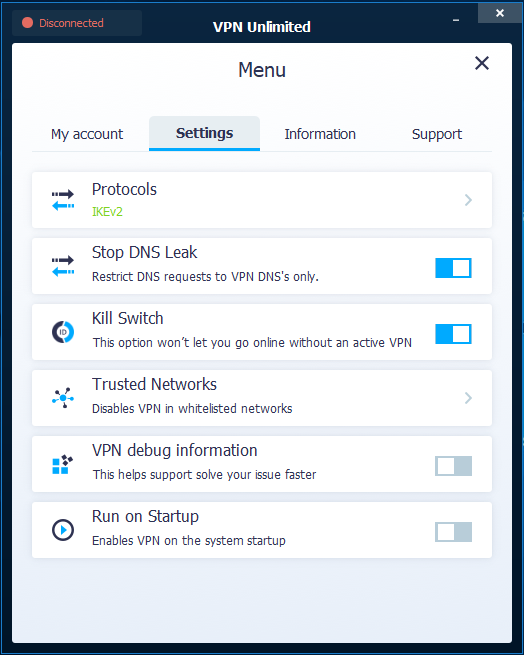Open the Protocols IKEv2 setting row
Image resolution: width=524 pixels, height=655 pixels.
coord(262,200)
